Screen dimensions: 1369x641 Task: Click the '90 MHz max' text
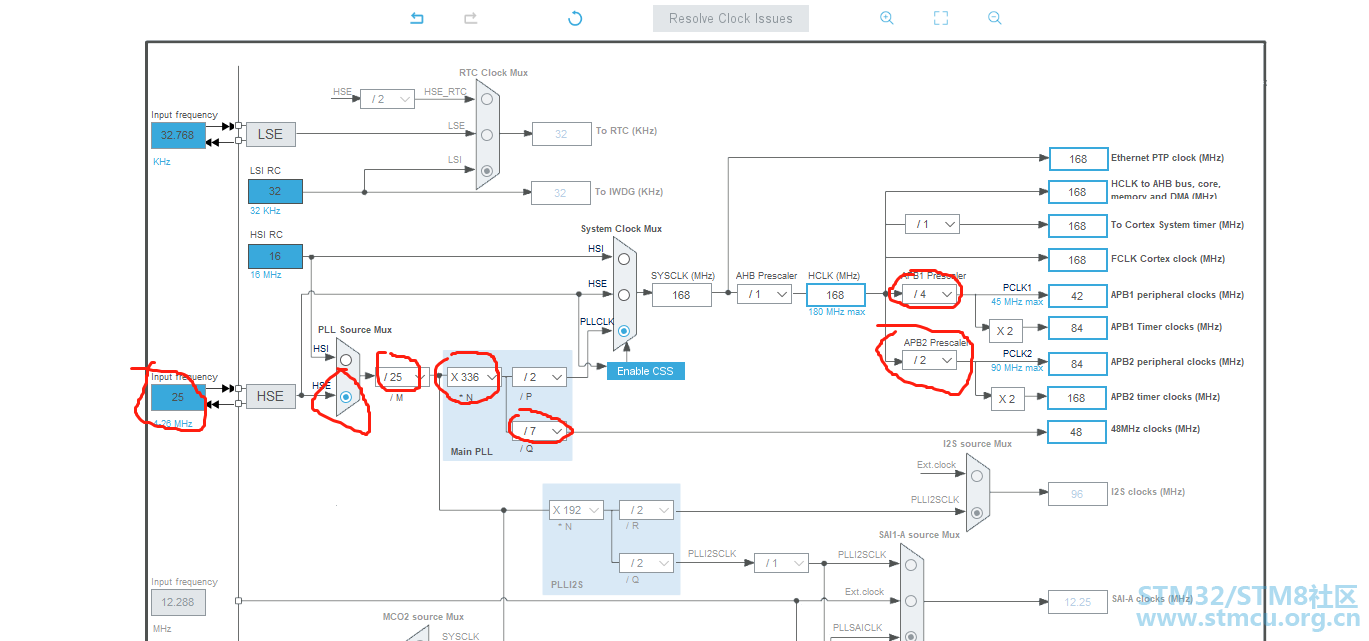pos(1017,368)
